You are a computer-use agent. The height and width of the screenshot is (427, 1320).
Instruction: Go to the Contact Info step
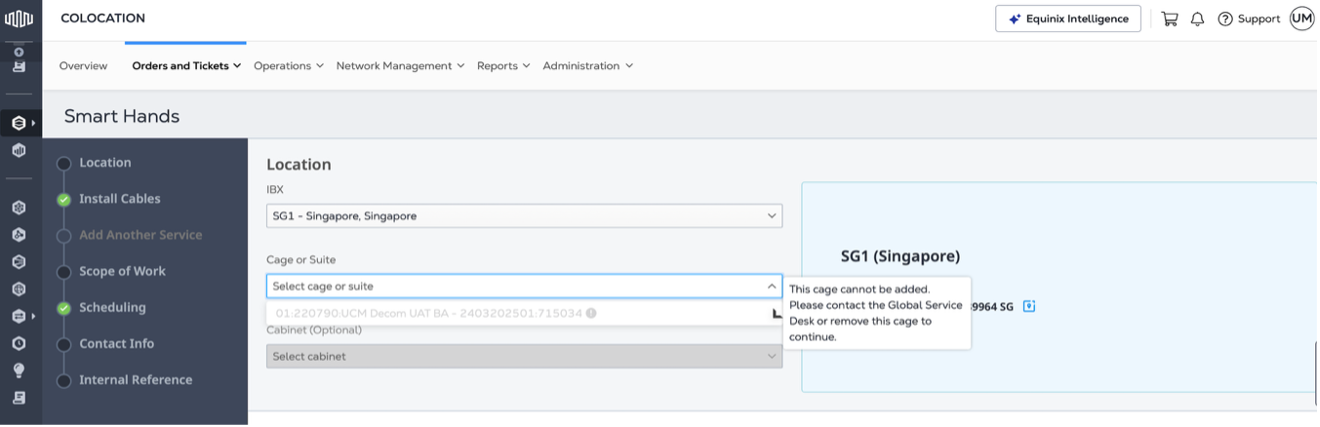(x=116, y=343)
